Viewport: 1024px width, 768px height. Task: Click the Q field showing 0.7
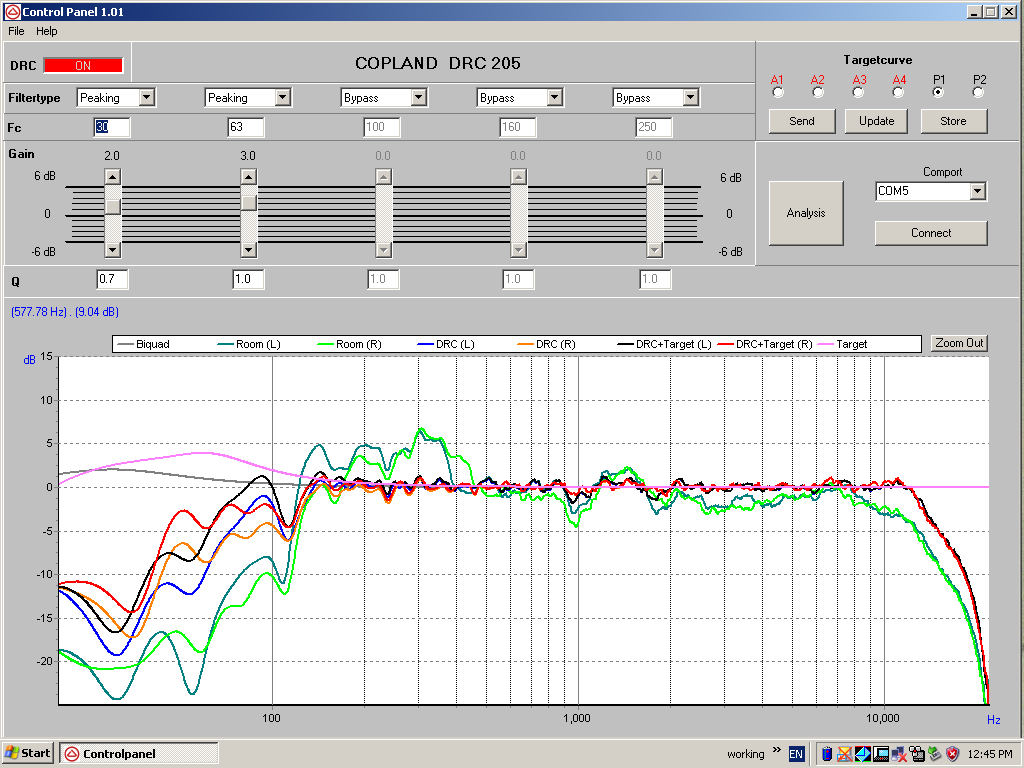[112, 279]
